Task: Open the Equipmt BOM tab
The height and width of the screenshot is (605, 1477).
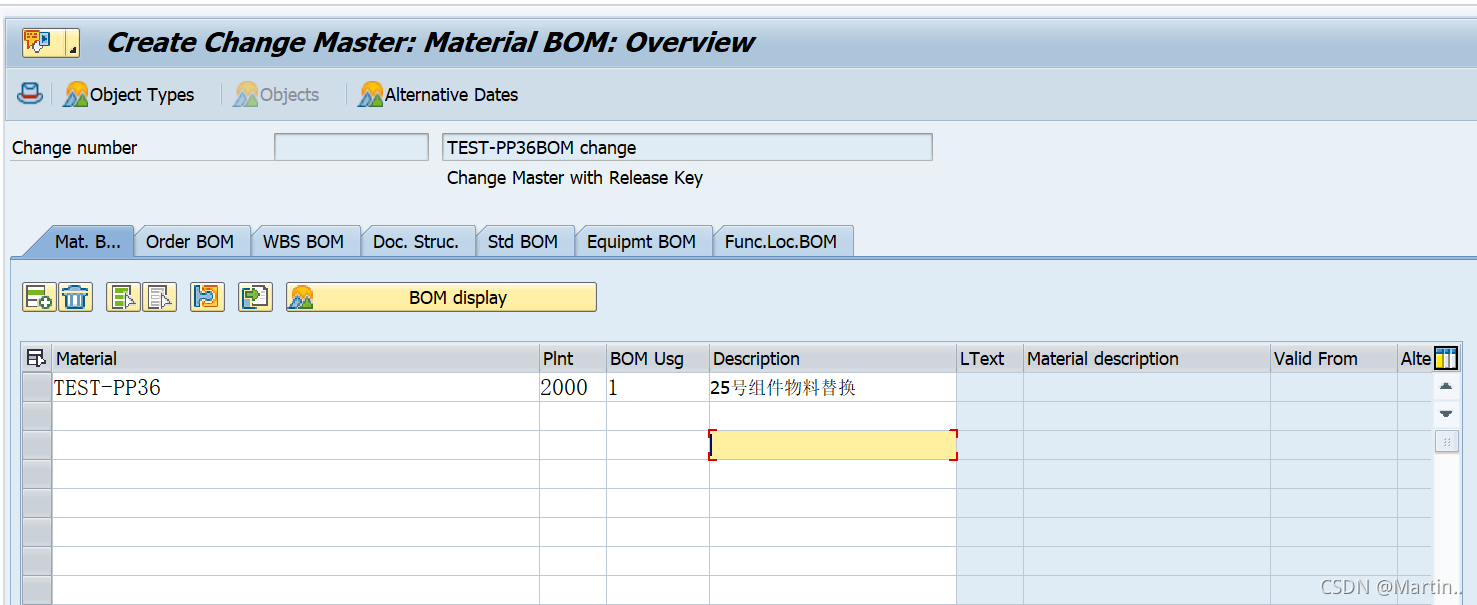Action: coord(641,241)
